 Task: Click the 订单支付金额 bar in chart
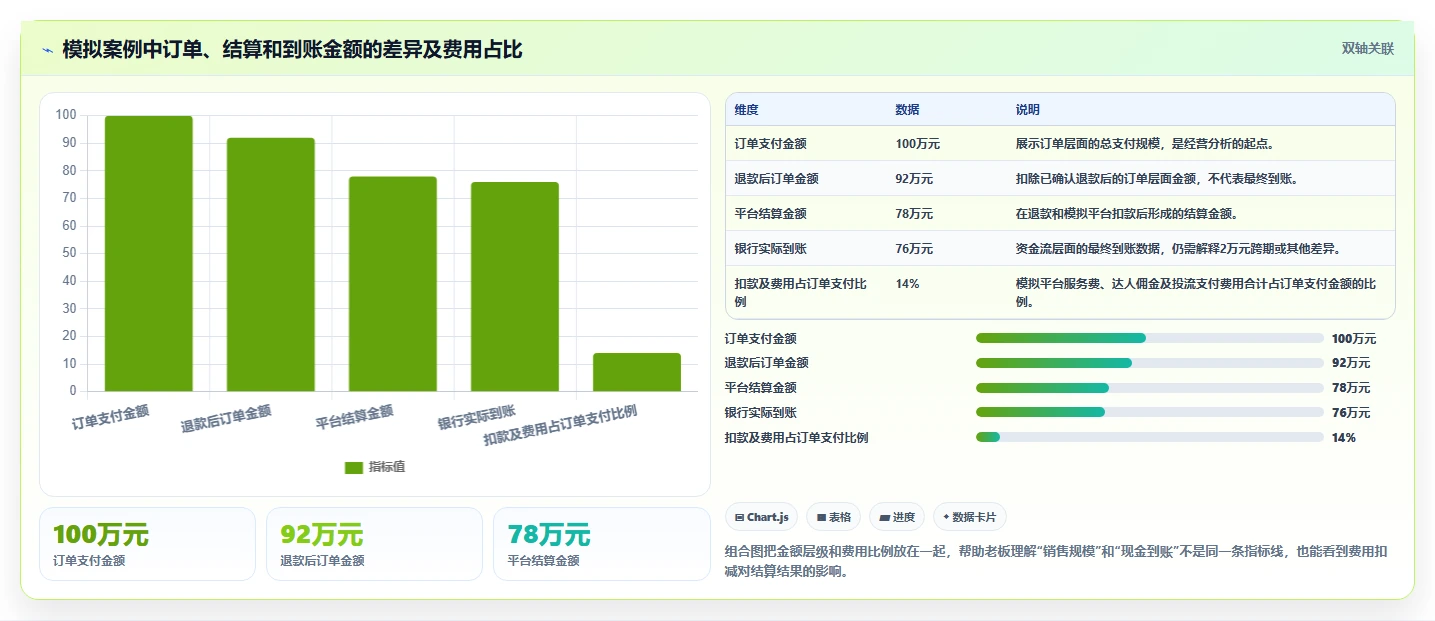click(x=149, y=254)
